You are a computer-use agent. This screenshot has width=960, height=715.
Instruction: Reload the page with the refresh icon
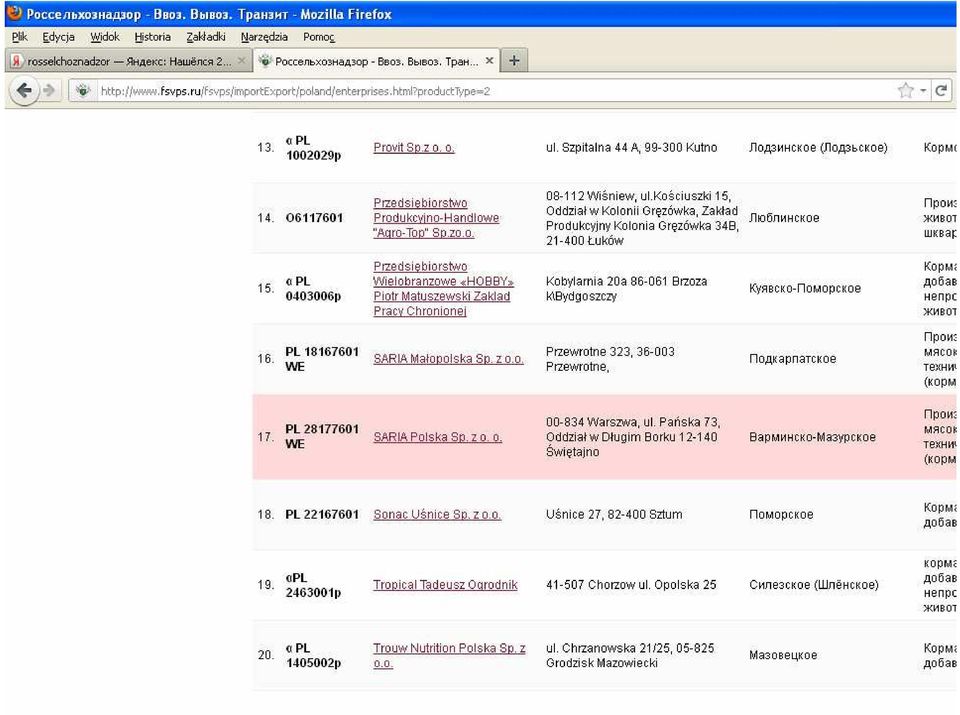click(941, 91)
